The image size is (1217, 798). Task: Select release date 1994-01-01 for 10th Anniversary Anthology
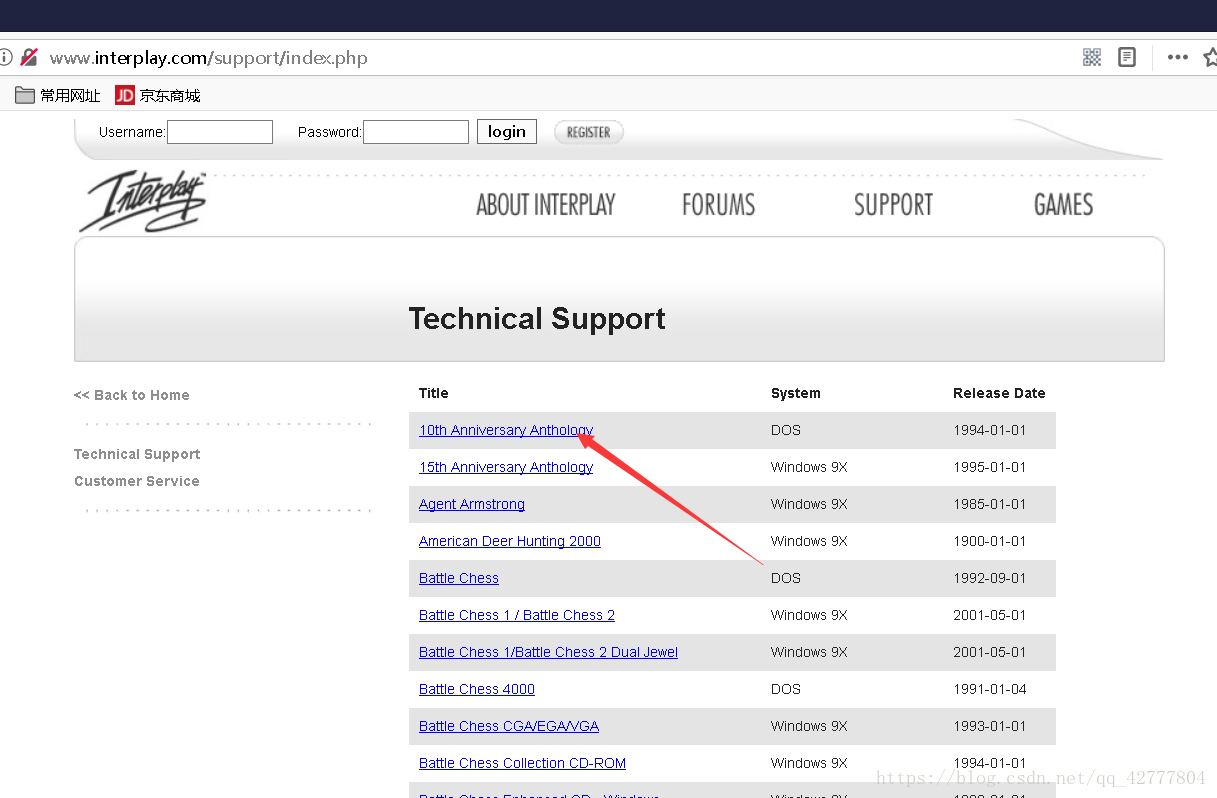pyautogui.click(x=990, y=430)
